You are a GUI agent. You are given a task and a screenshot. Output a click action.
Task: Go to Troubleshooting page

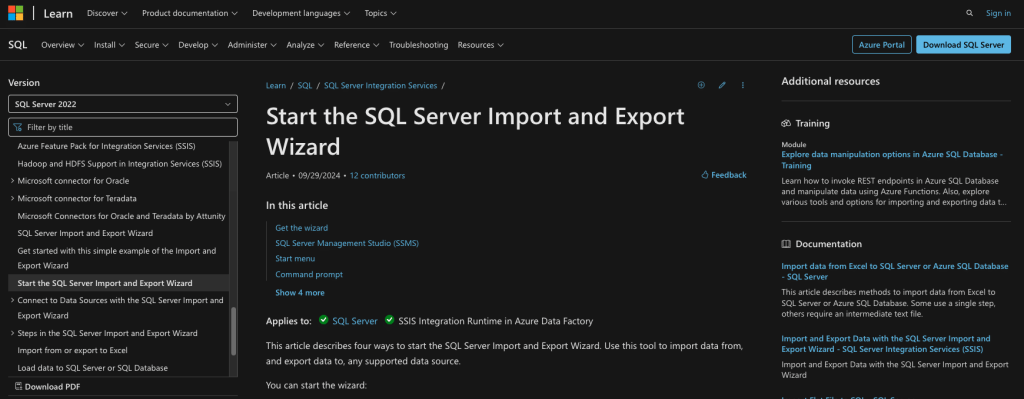419,45
